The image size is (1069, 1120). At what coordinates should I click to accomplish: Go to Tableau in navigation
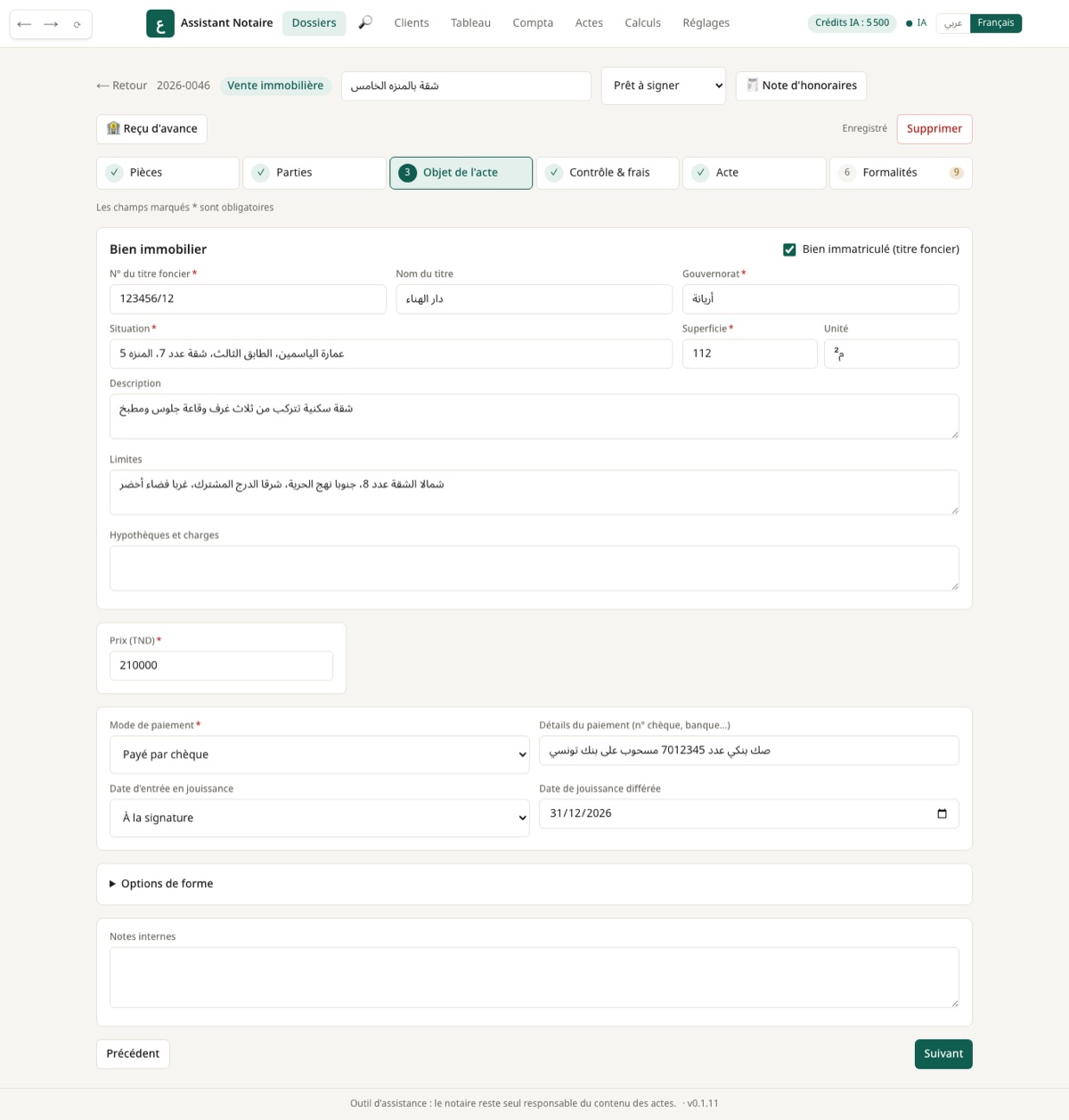470,23
